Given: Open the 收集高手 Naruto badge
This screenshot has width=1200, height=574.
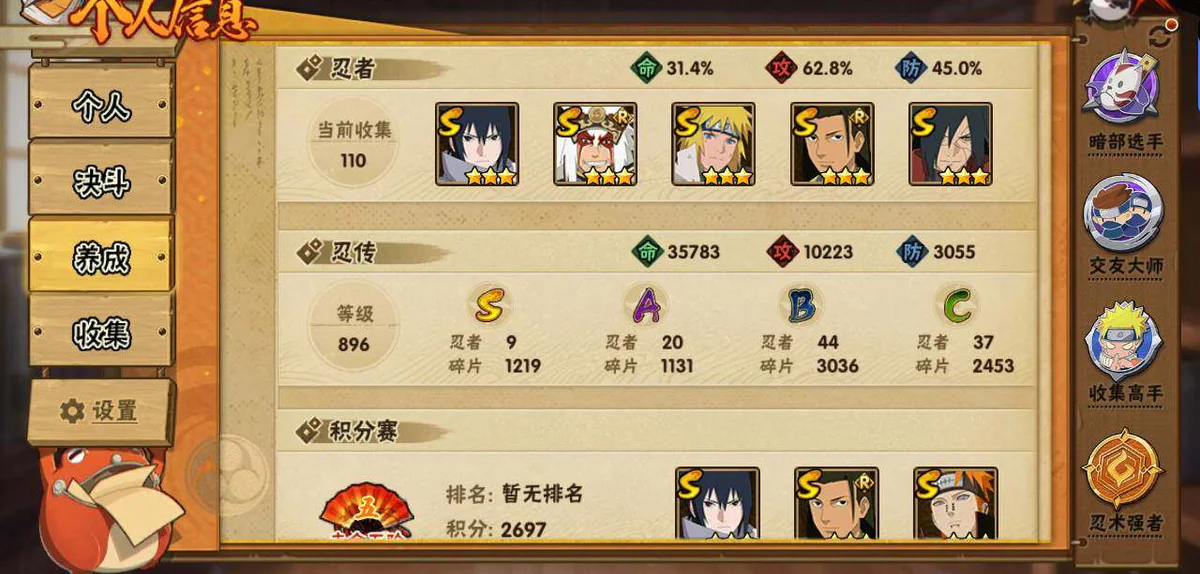Looking at the screenshot, I should (1125, 340).
